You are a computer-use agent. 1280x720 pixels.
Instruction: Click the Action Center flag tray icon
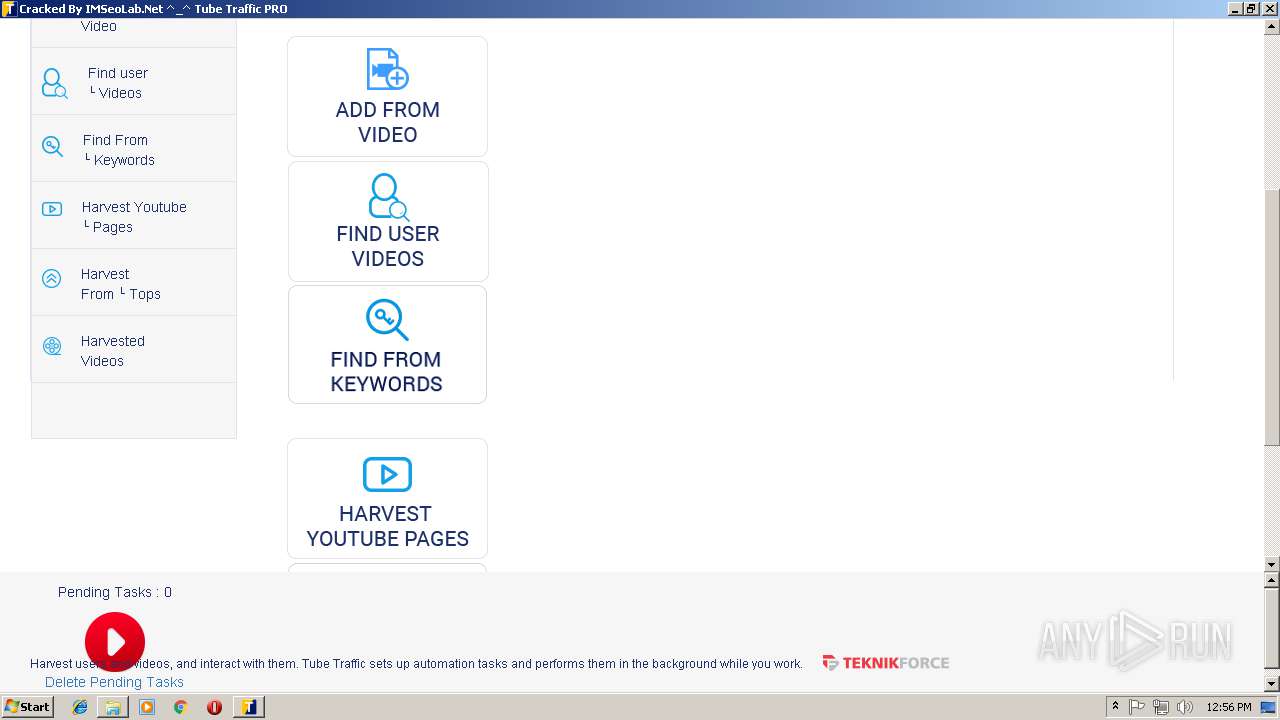point(1137,707)
